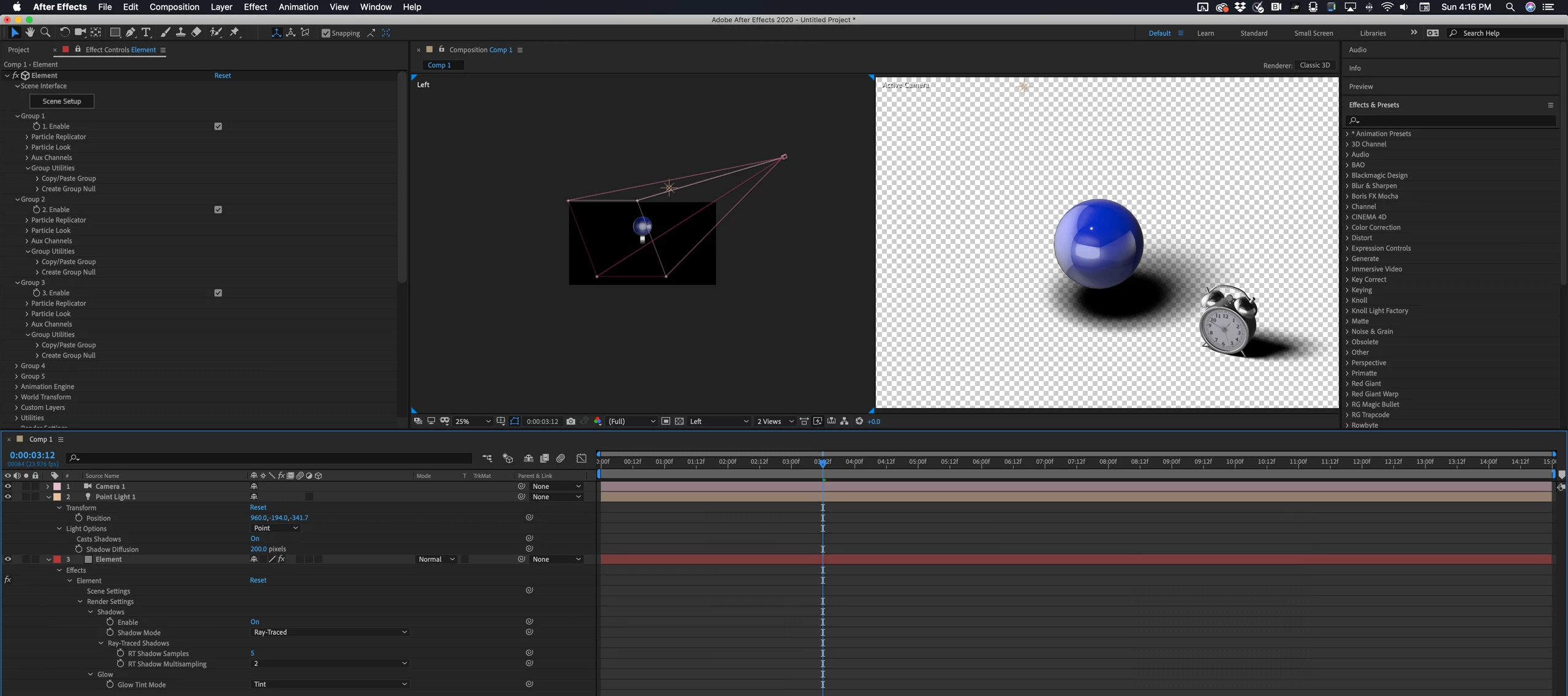Choose the Pen tool
The width and height of the screenshot is (1568, 696).
[130, 32]
